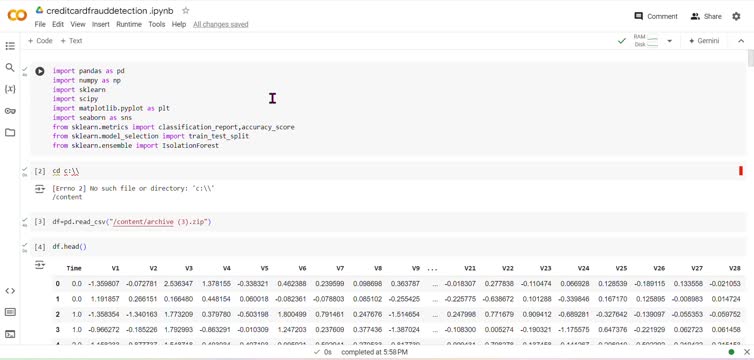Click the Share button
The width and height of the screenshot is (754, 360).
click(706, 16)
